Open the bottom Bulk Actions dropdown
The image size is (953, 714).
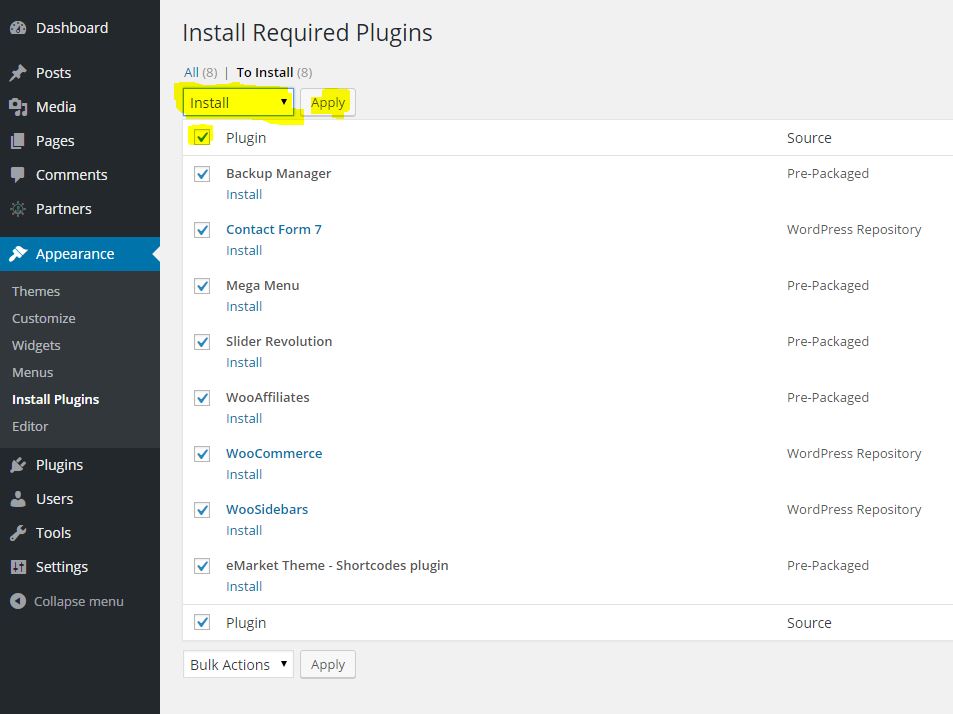[238, 664]
